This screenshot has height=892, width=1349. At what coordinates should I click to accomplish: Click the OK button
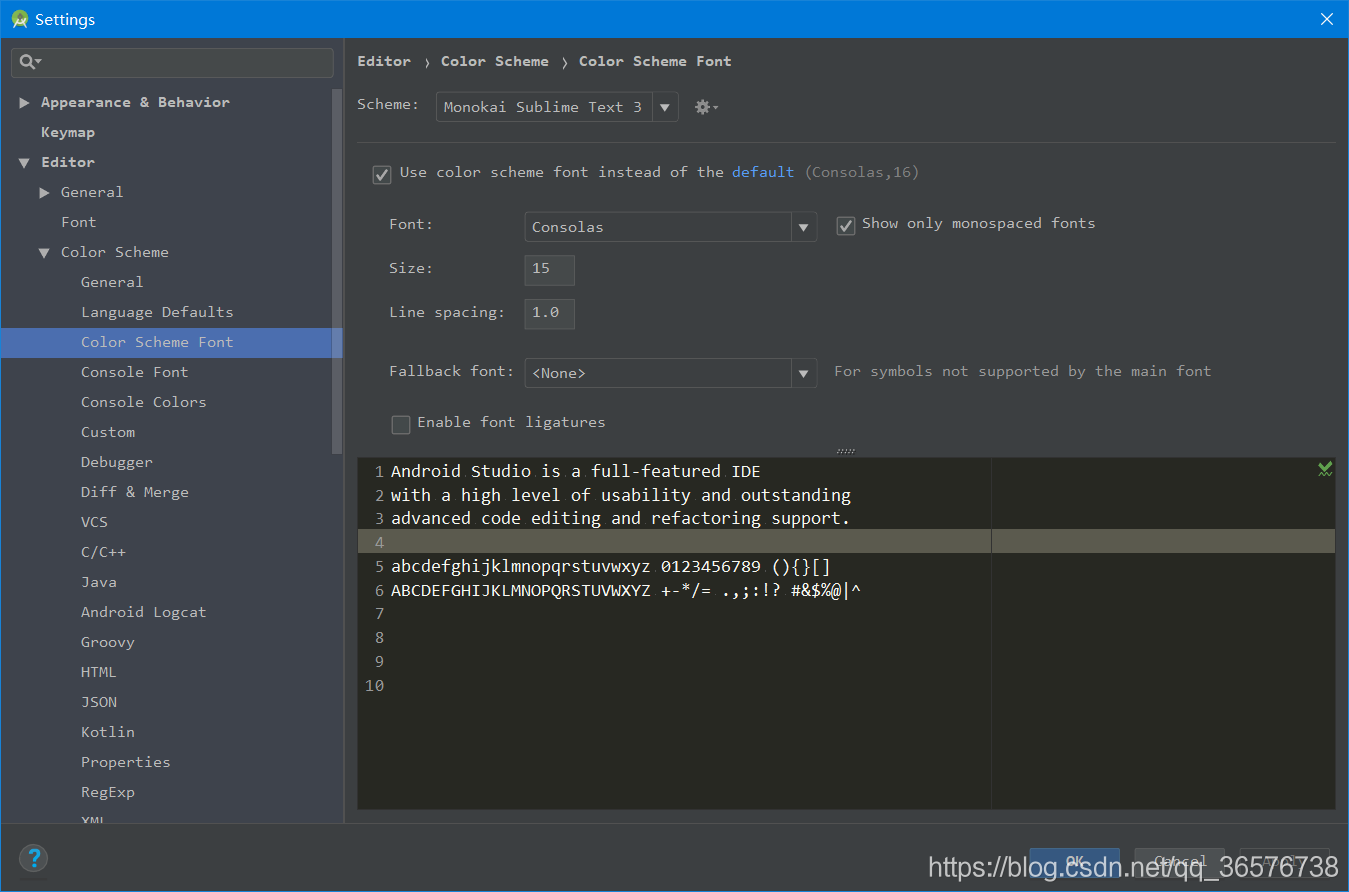coord(1075,862)
